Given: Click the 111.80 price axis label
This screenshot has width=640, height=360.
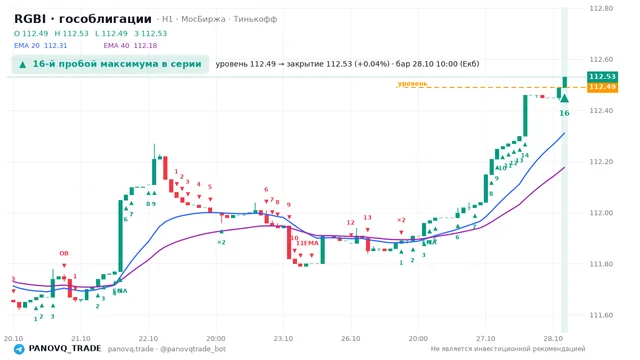Looking at the screenshot, I should coord(601,264).
